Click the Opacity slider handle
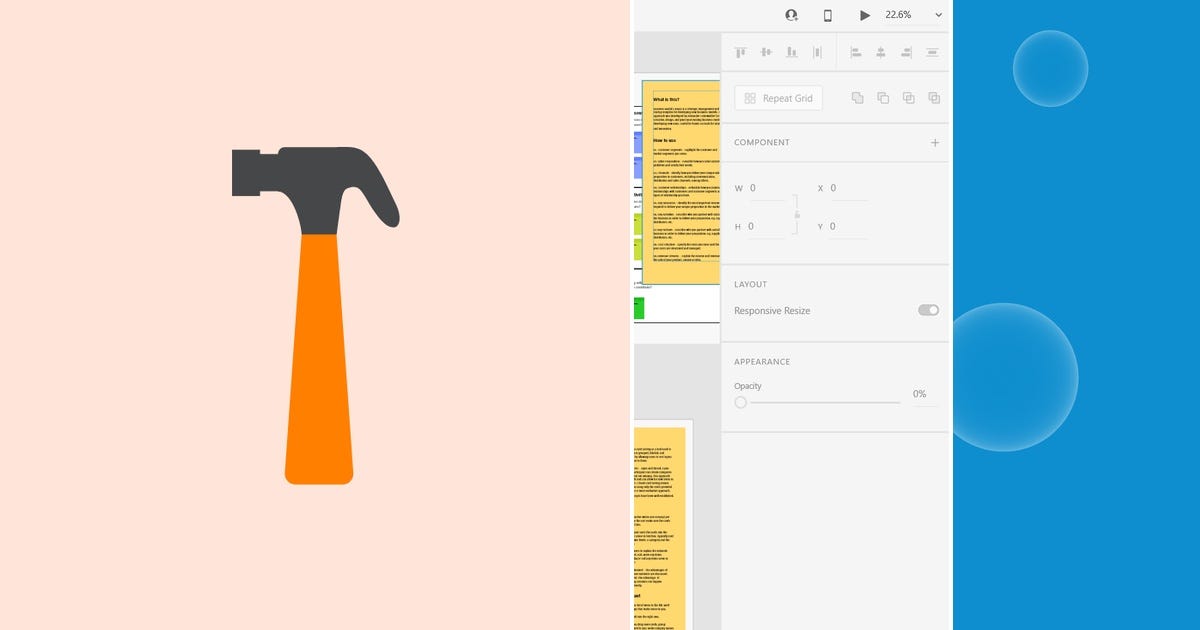This screenshot has width=1200, height=630. tap(740, 402)
